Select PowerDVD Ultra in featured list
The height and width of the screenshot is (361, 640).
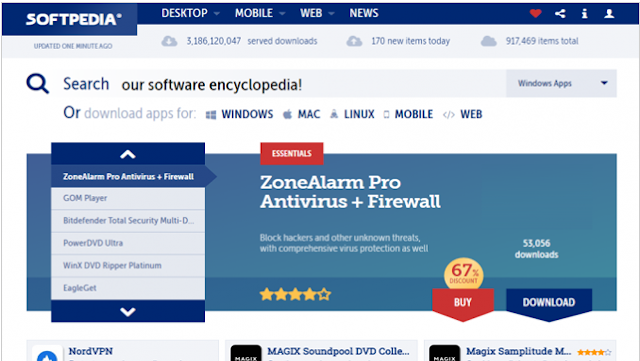pyautogui.click(x=128, y=243)
